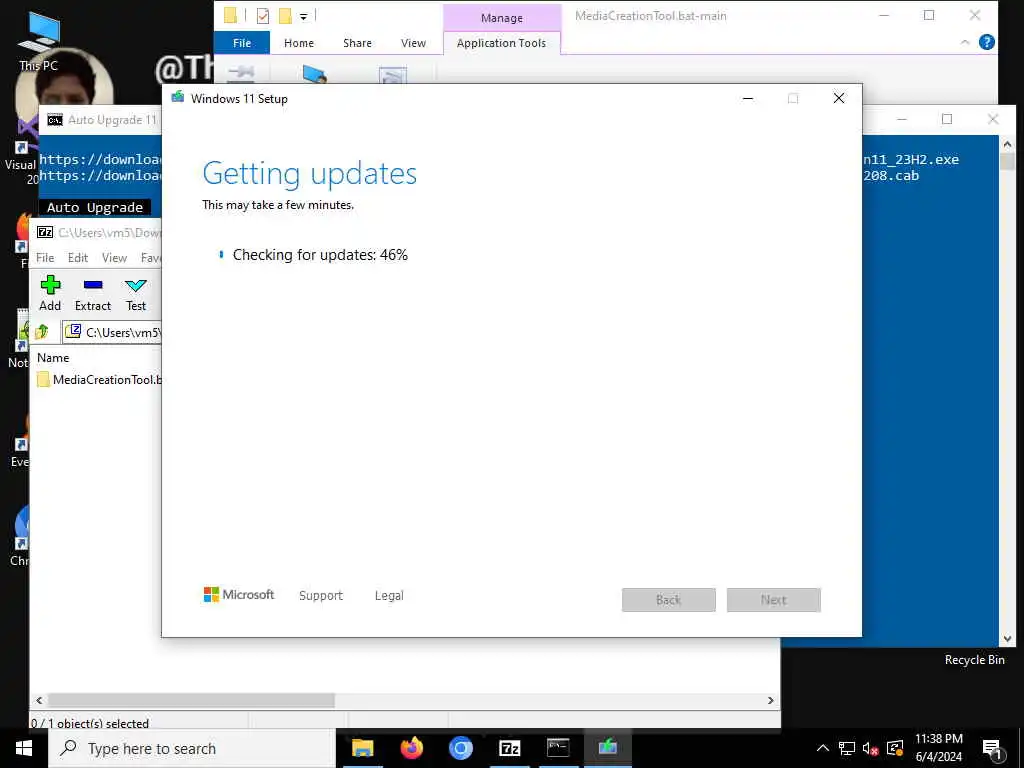The image size is (1024, 768).
Task: Open File tab in File Explorer
Action: coord(242,43)
